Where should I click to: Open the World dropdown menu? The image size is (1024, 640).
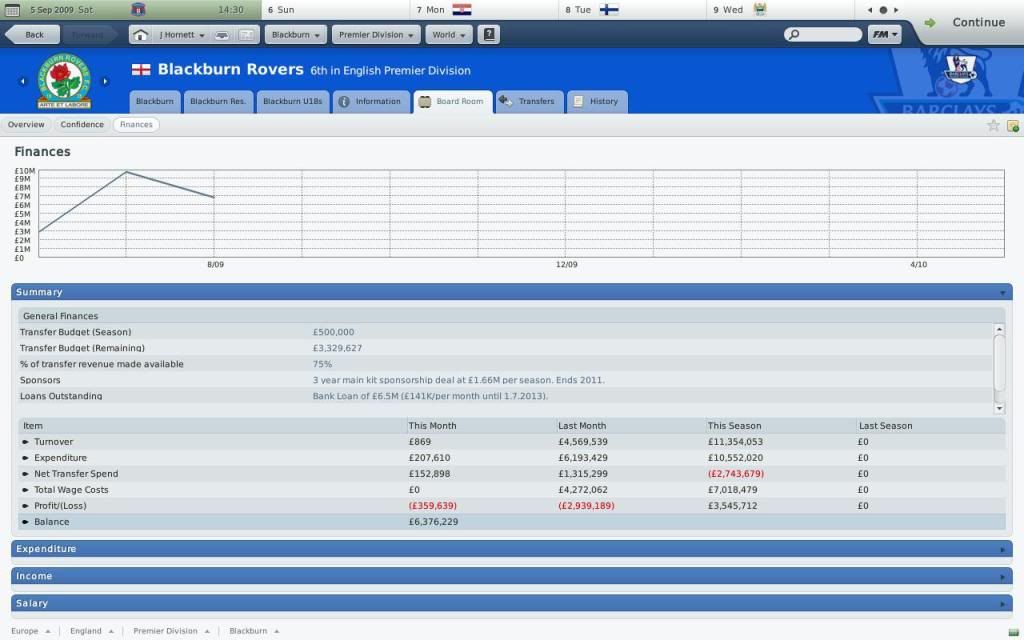tap(449, 35)
